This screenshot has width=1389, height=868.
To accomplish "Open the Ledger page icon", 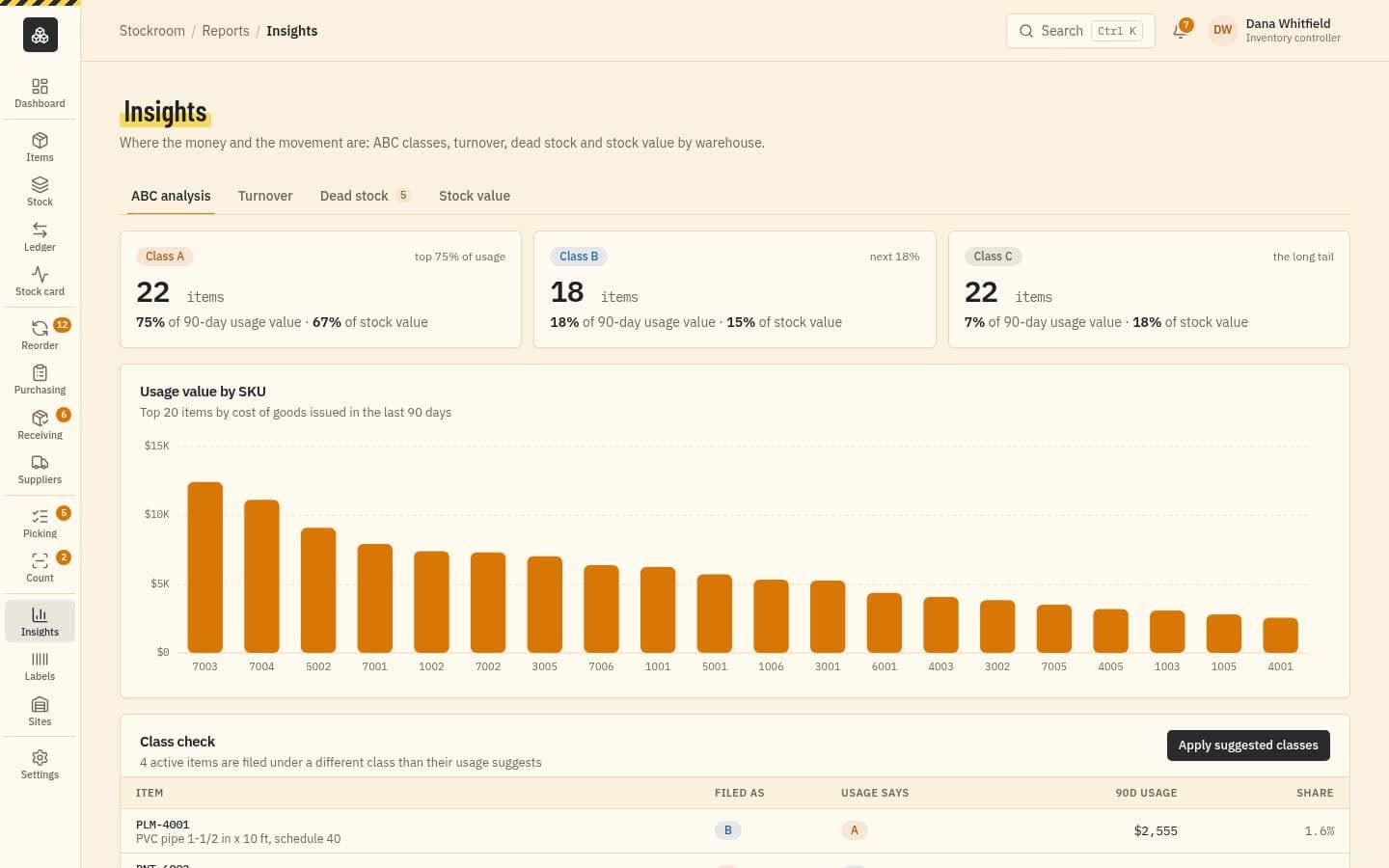I will pyautogui.click(x=40, y=236).
